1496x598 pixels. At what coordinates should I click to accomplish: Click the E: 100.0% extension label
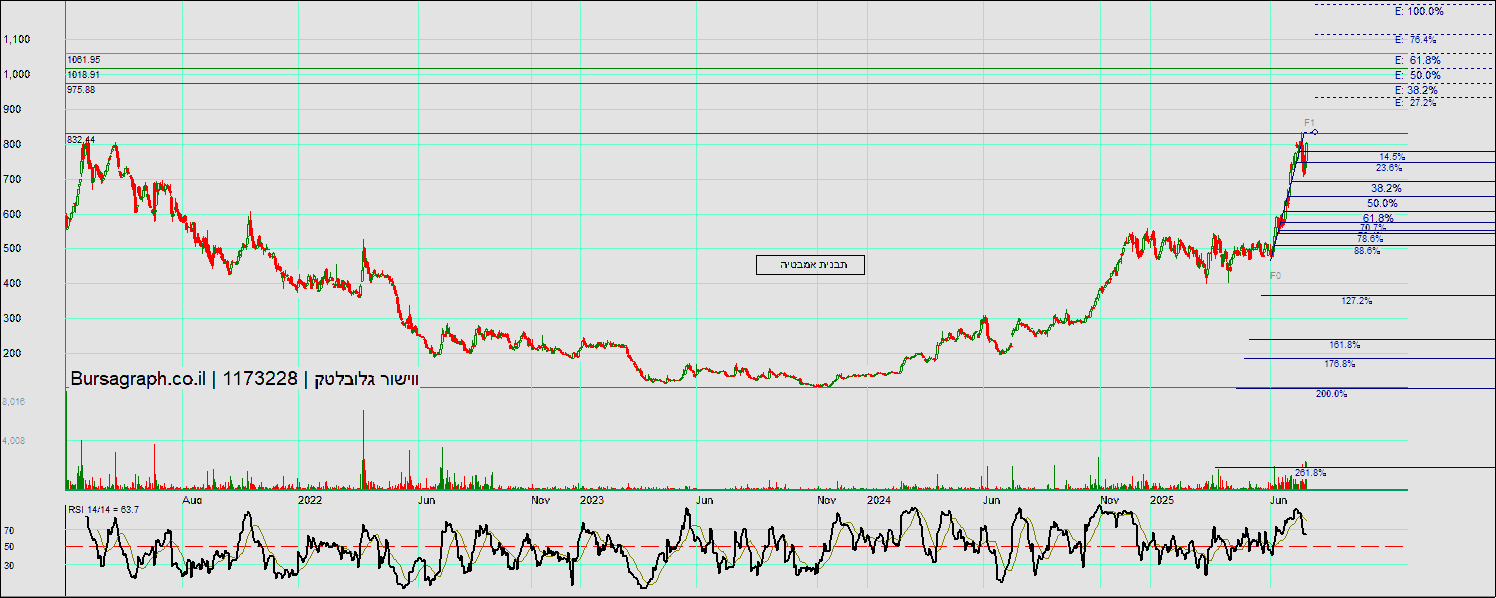tap(1419, 11)
